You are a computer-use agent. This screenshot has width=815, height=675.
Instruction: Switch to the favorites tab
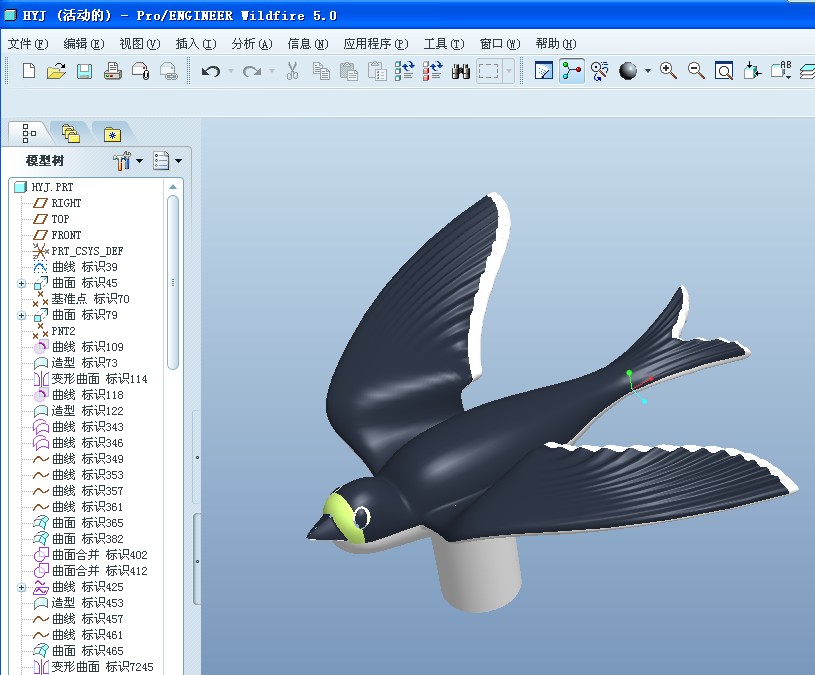click(x=112, y=134)
